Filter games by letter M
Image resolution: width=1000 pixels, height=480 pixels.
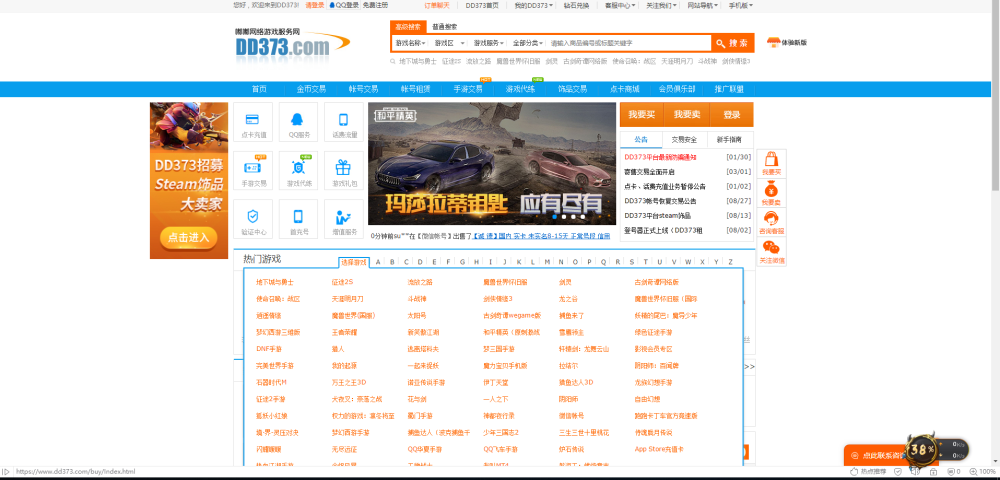coord(547,262)
